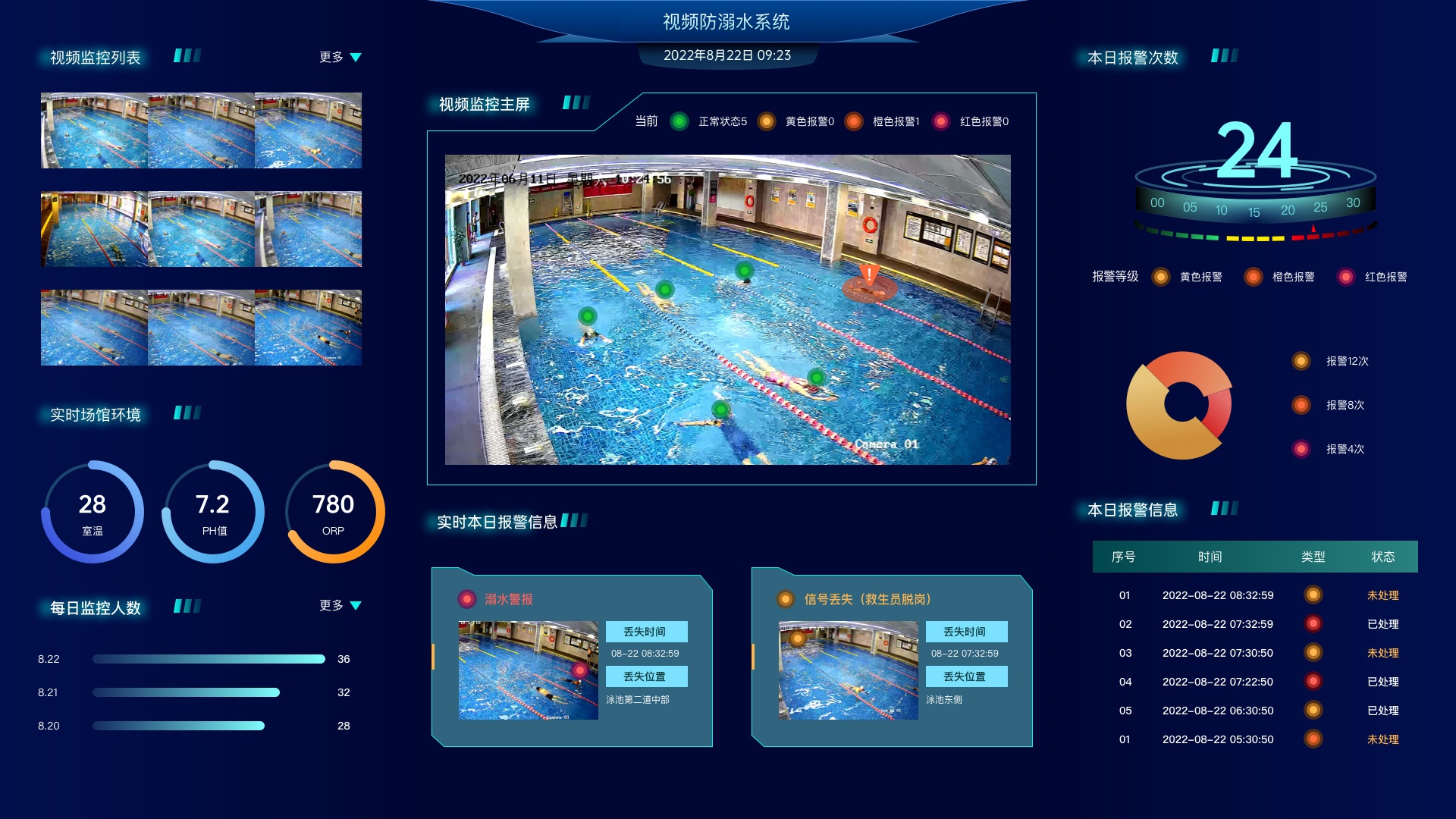The height and width of the screenshot is (819, 1456).
Task: Click the 黄色报警 legend icon above the video
Action: click(x=767, y=121)
